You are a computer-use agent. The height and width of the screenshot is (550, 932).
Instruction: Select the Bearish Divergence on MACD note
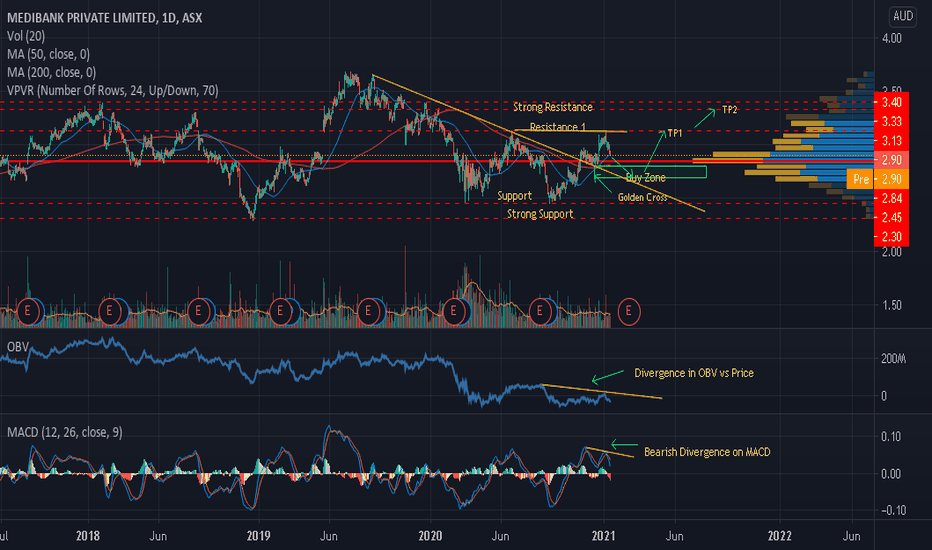707,452
